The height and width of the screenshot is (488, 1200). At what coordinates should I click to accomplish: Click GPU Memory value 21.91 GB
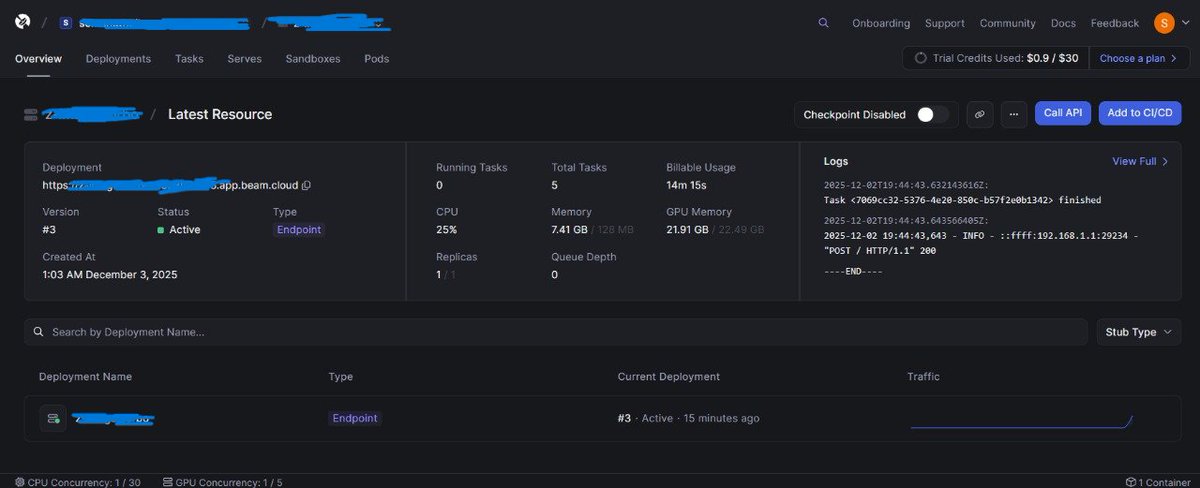tap(687, 230)
